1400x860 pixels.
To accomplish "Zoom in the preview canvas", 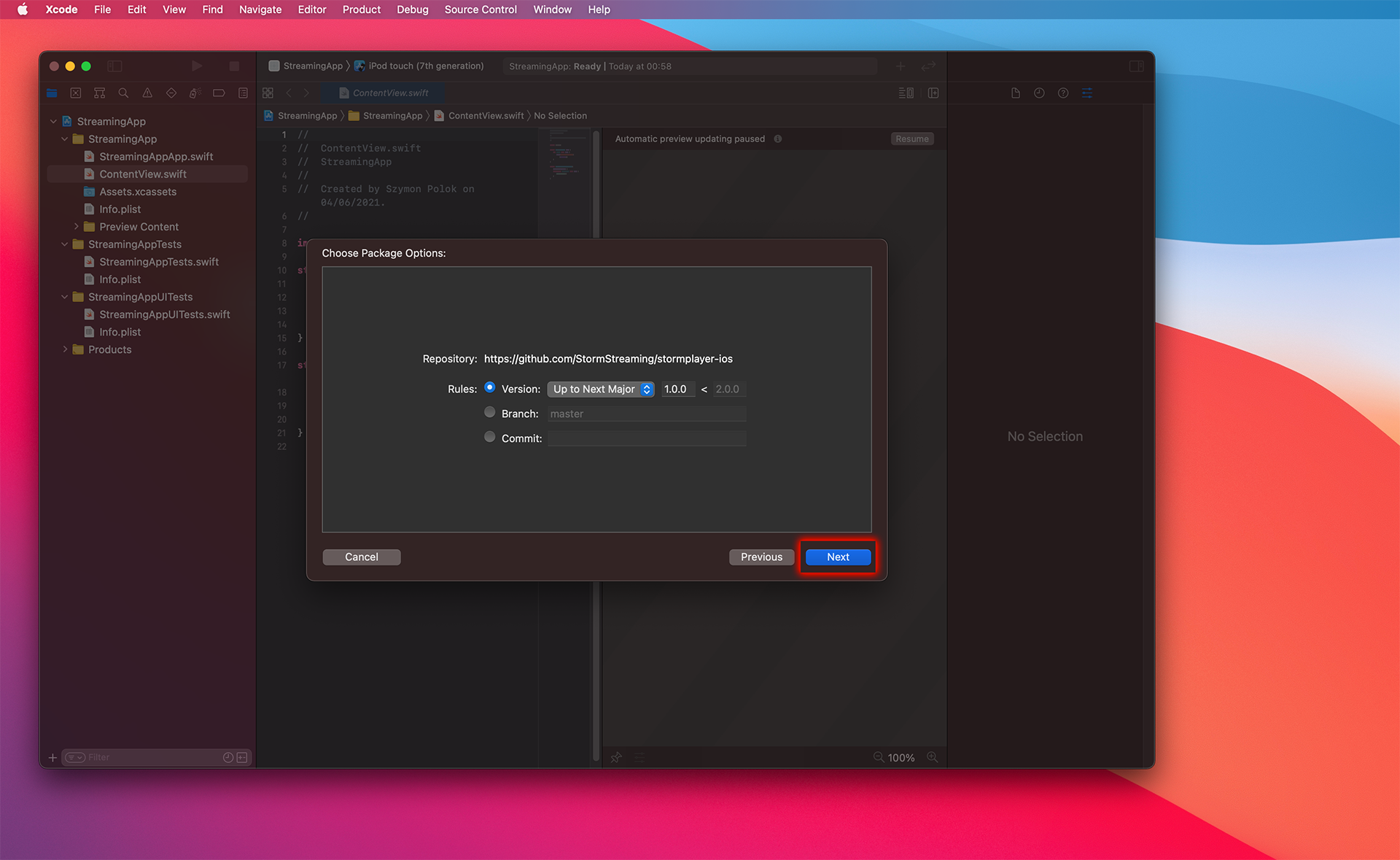I will click(932, 757).
